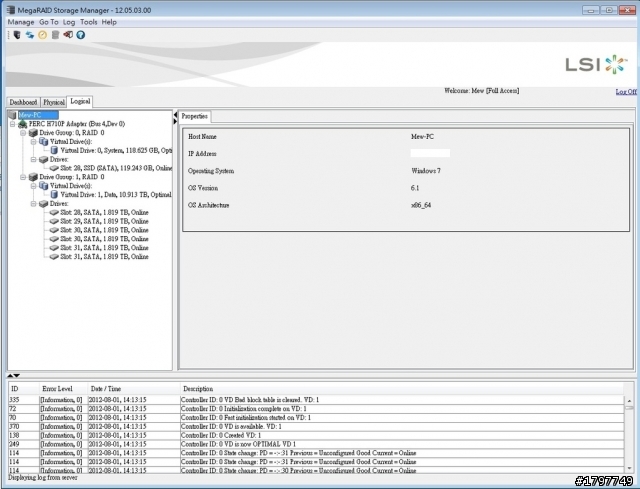Image resolution: width=640 pixels, height=489 pixels.
Task: Select the Logical tab
Action: (80, 101)
